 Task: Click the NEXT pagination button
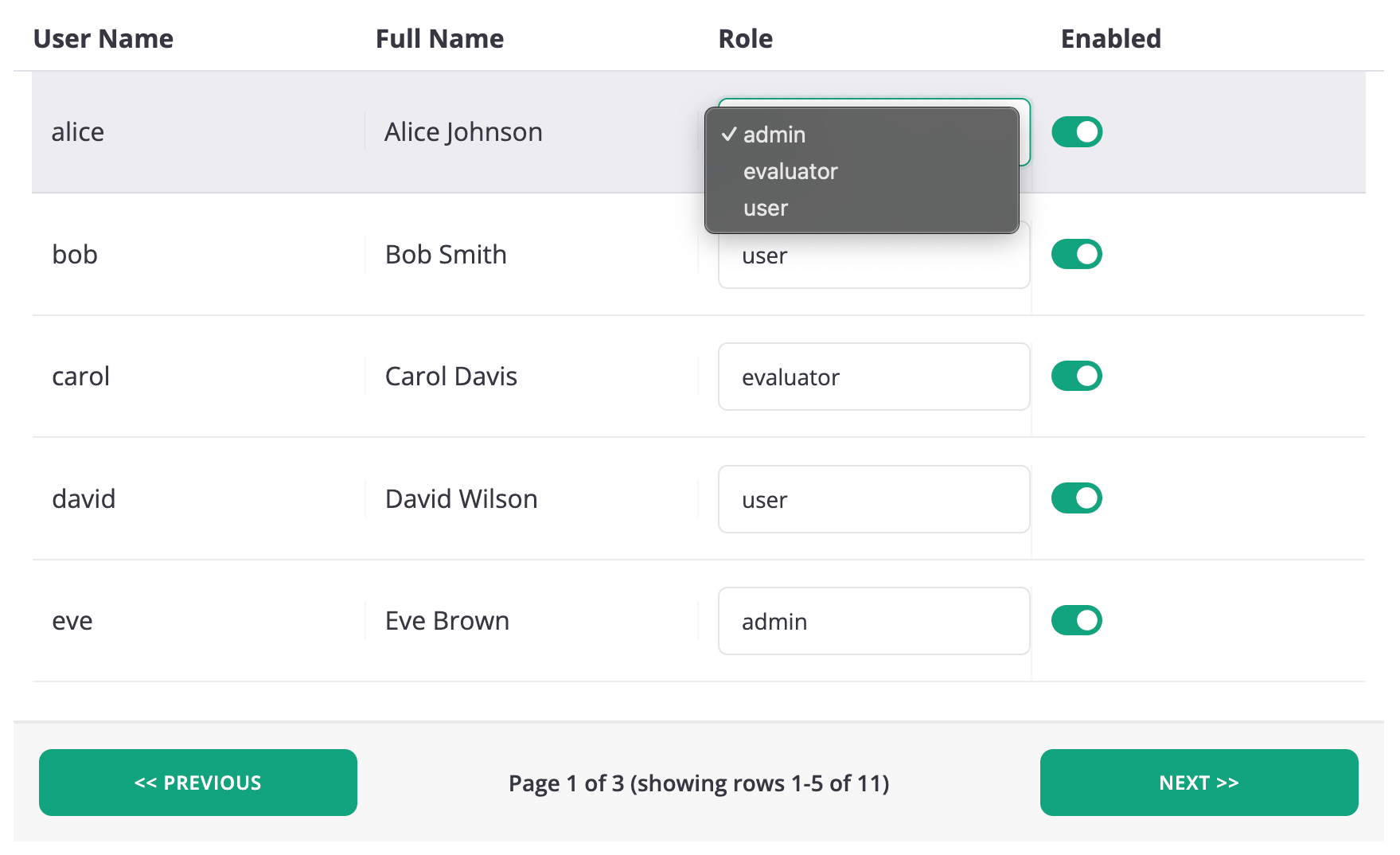[x=1199, y=783]
